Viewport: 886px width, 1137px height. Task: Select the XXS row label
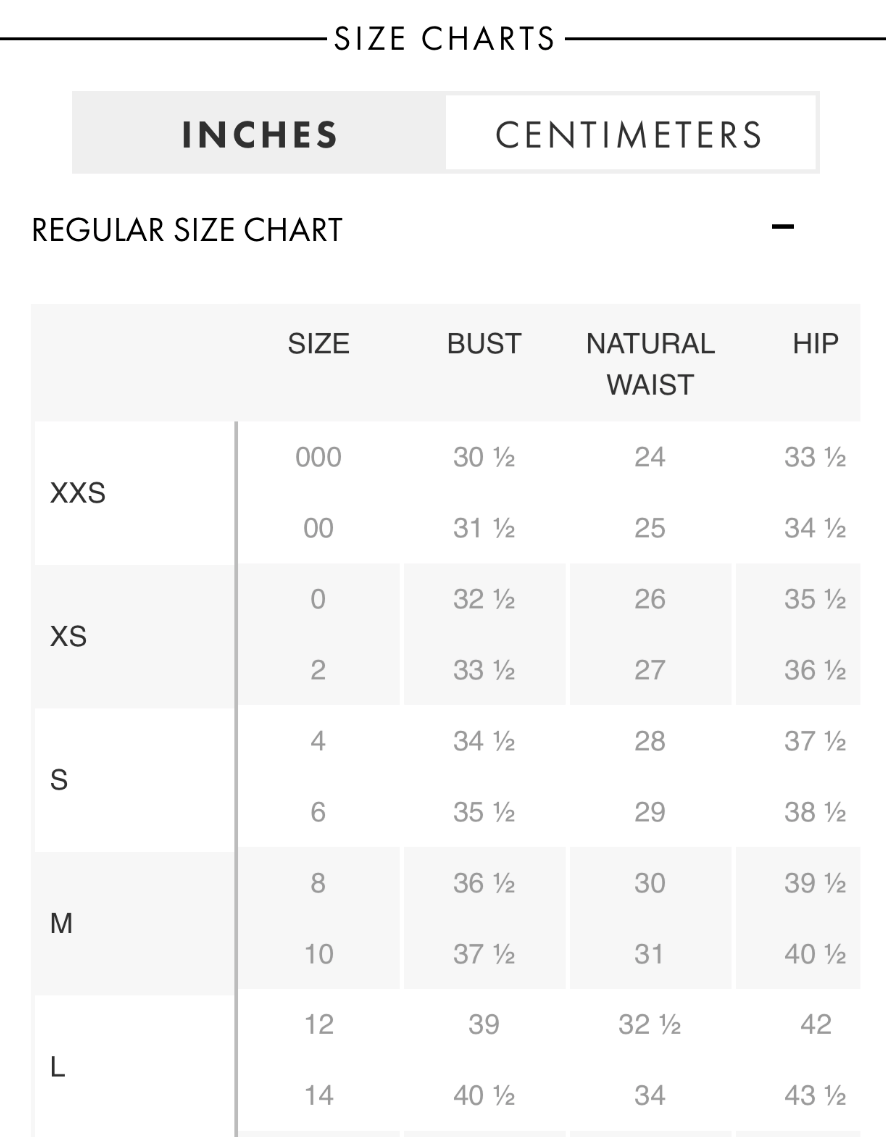pos(78,493)
